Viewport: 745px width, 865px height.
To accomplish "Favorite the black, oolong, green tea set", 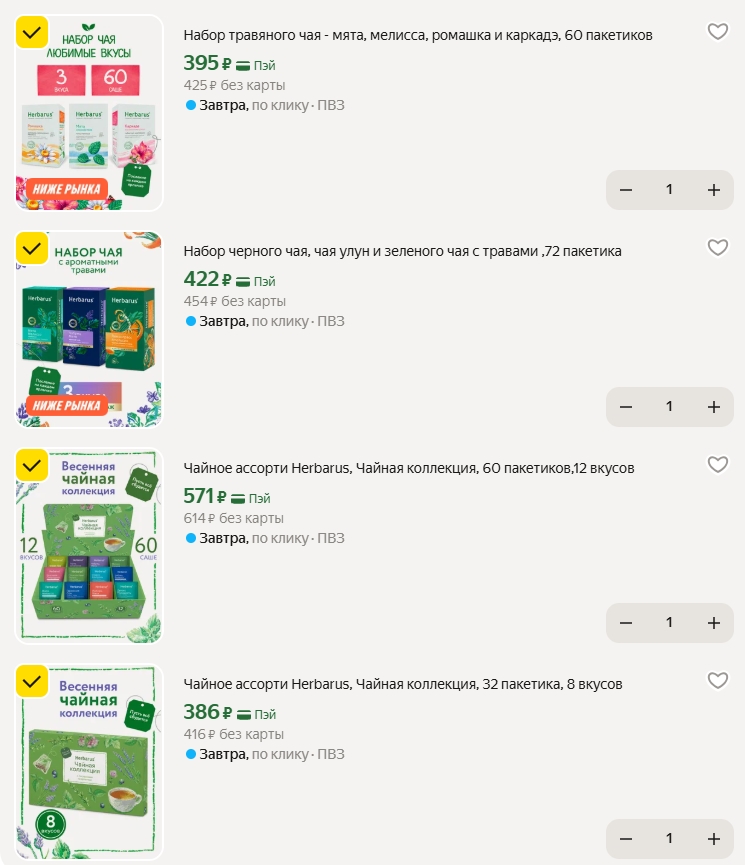I will tap(717, 248).
